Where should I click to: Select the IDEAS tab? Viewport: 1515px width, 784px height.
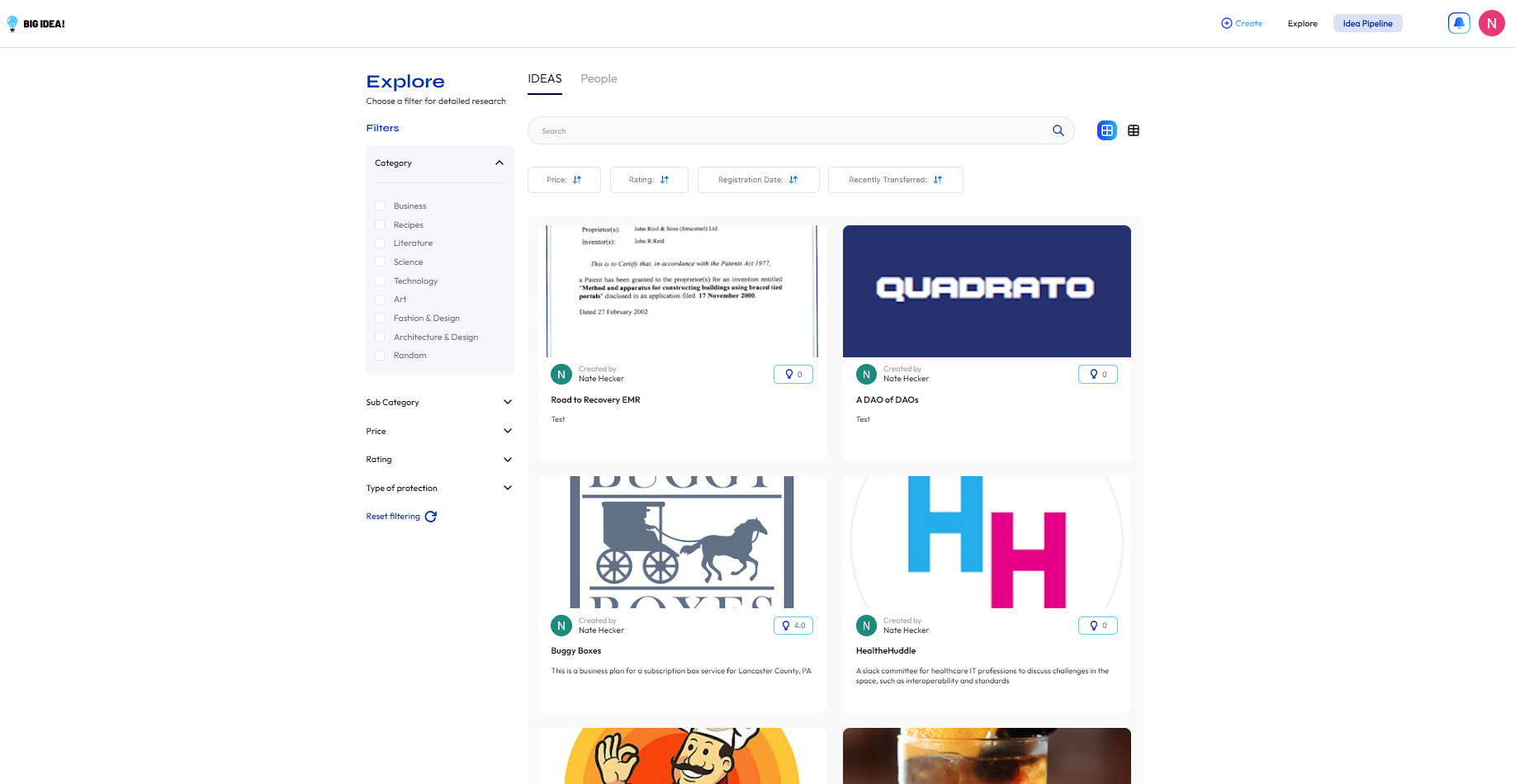click(545, 79)
